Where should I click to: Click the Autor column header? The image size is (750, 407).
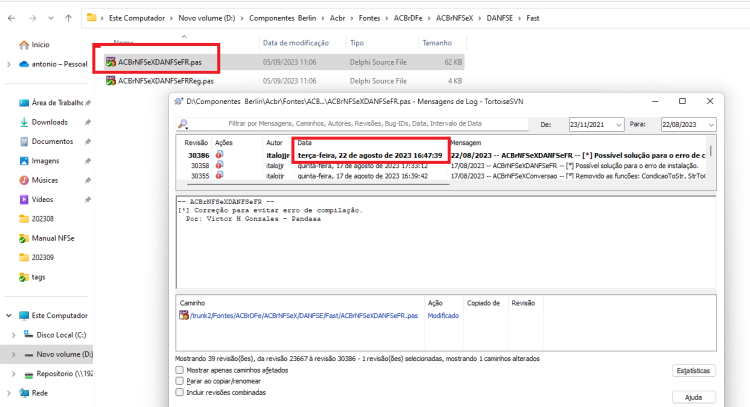[x=274, y=143]
